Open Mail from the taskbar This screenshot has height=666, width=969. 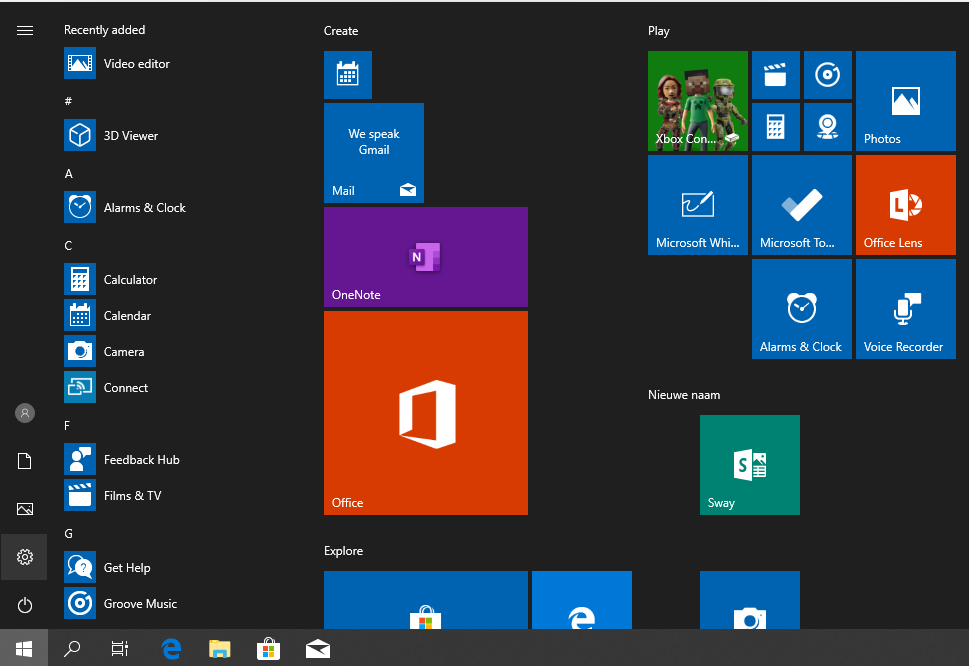click(318, 648)
